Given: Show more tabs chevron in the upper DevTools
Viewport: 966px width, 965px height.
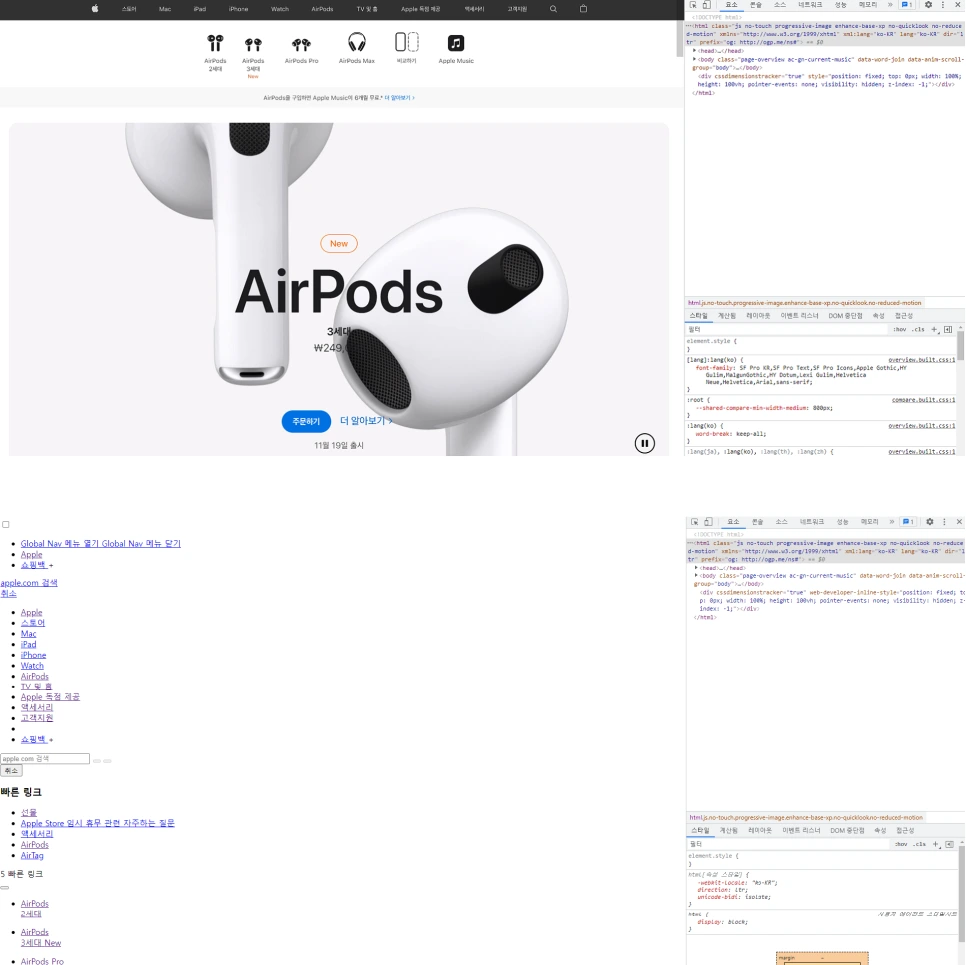Looking at the screenshot, I should pos(890,5).
